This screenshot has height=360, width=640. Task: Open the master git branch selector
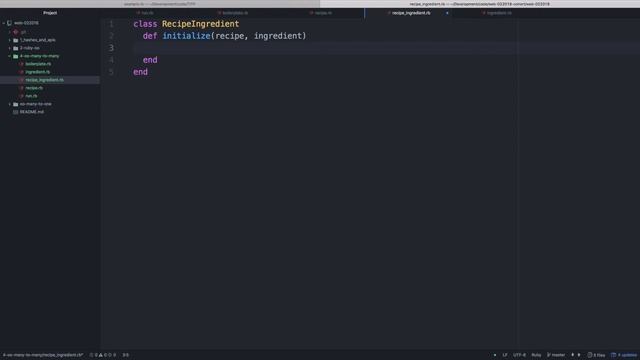[x=556, y=355]
